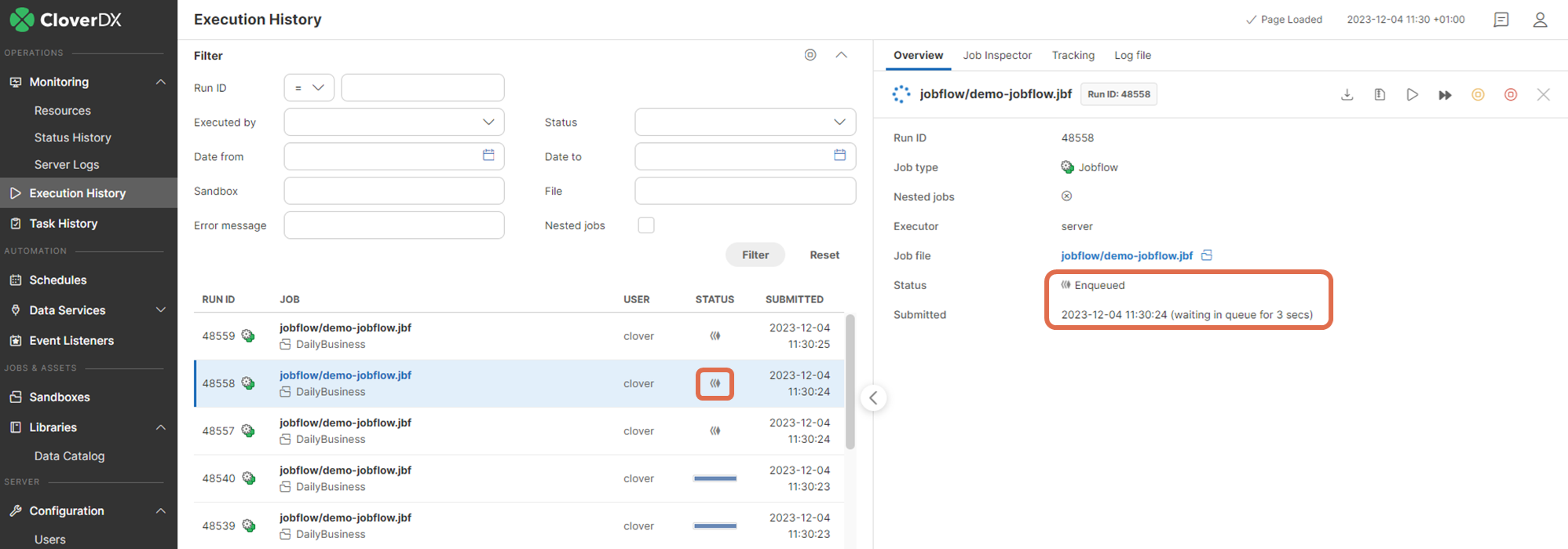Click the red stop icon in job toolbar

[1511, 95]
